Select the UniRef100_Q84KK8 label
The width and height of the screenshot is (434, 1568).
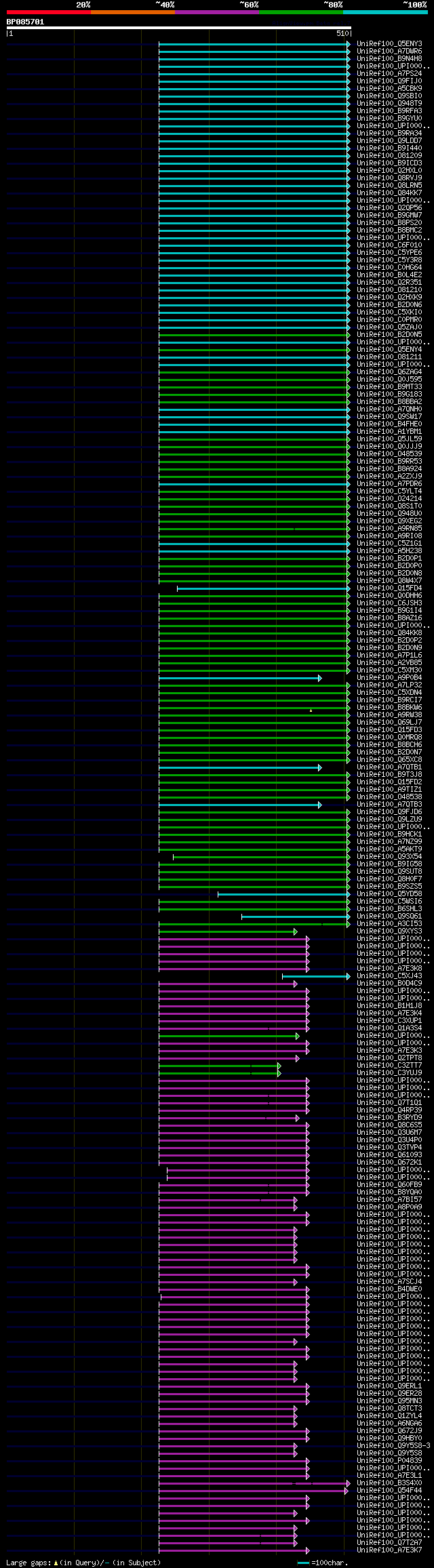tap(389, 633)
